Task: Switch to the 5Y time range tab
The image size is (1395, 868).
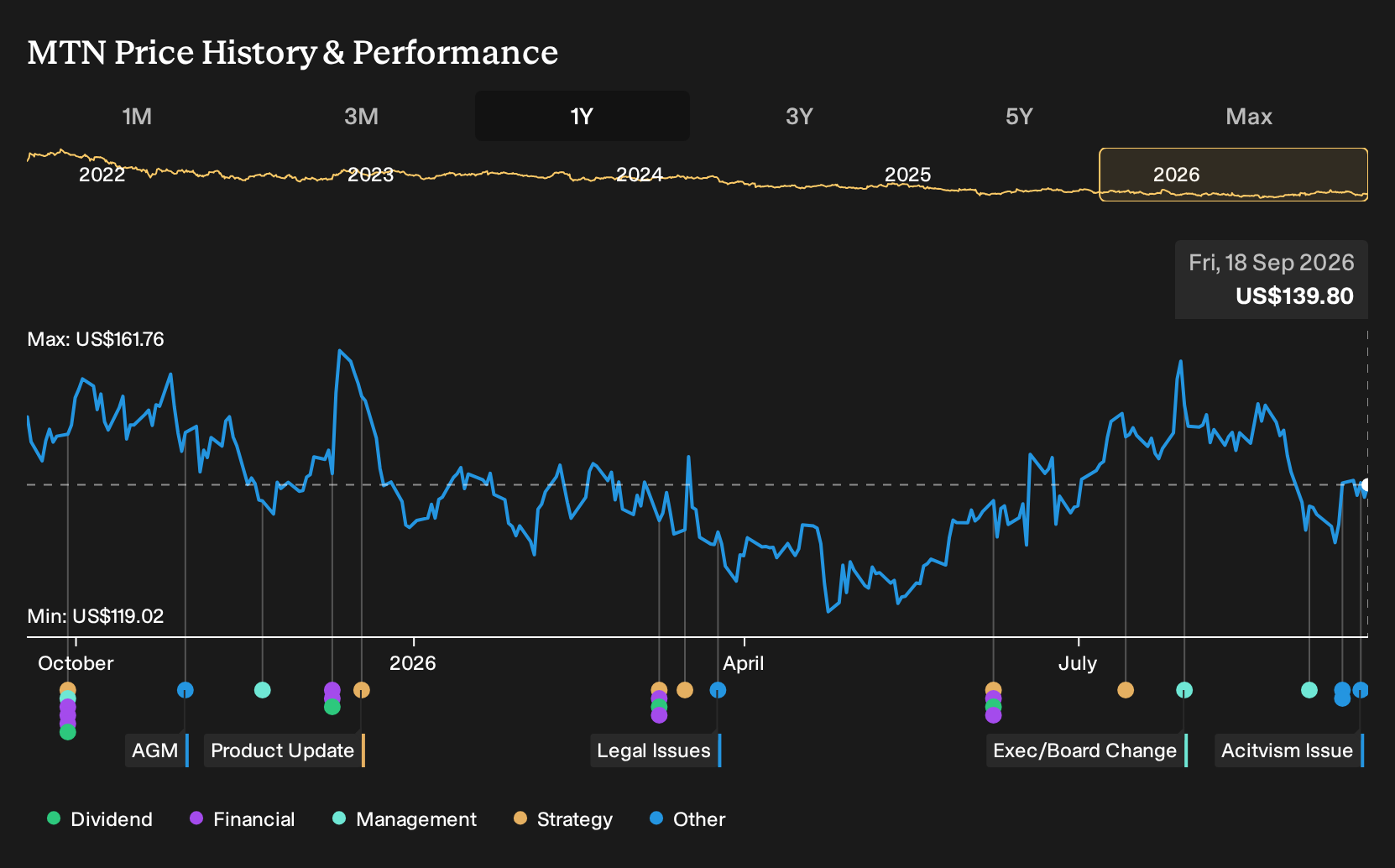Action: click(1019, 116)
